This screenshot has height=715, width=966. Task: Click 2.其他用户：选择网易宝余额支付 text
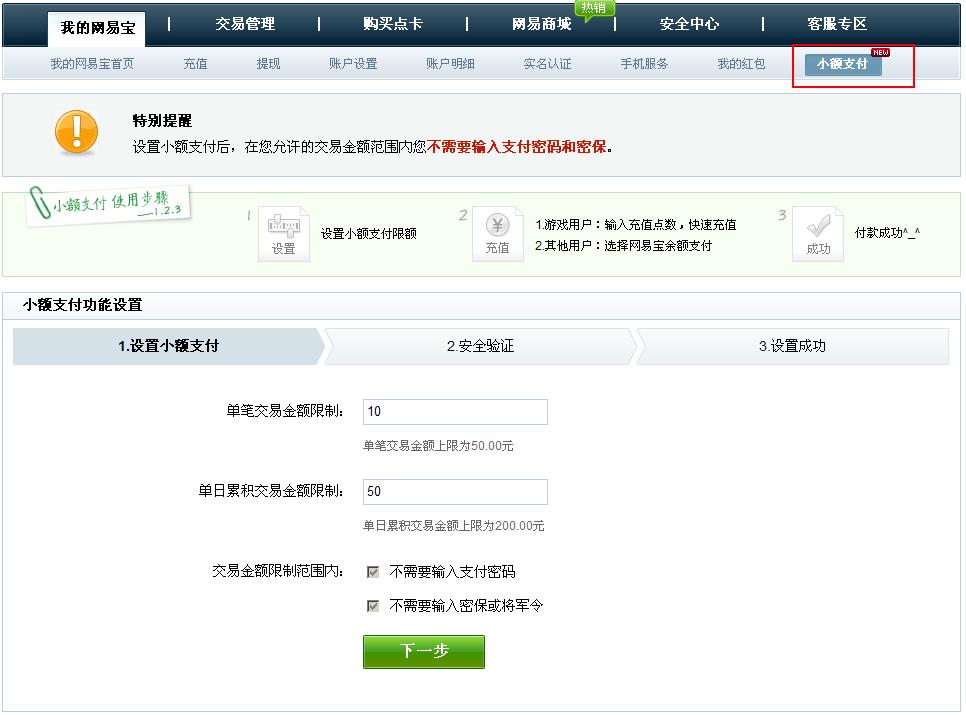(623, 246)
